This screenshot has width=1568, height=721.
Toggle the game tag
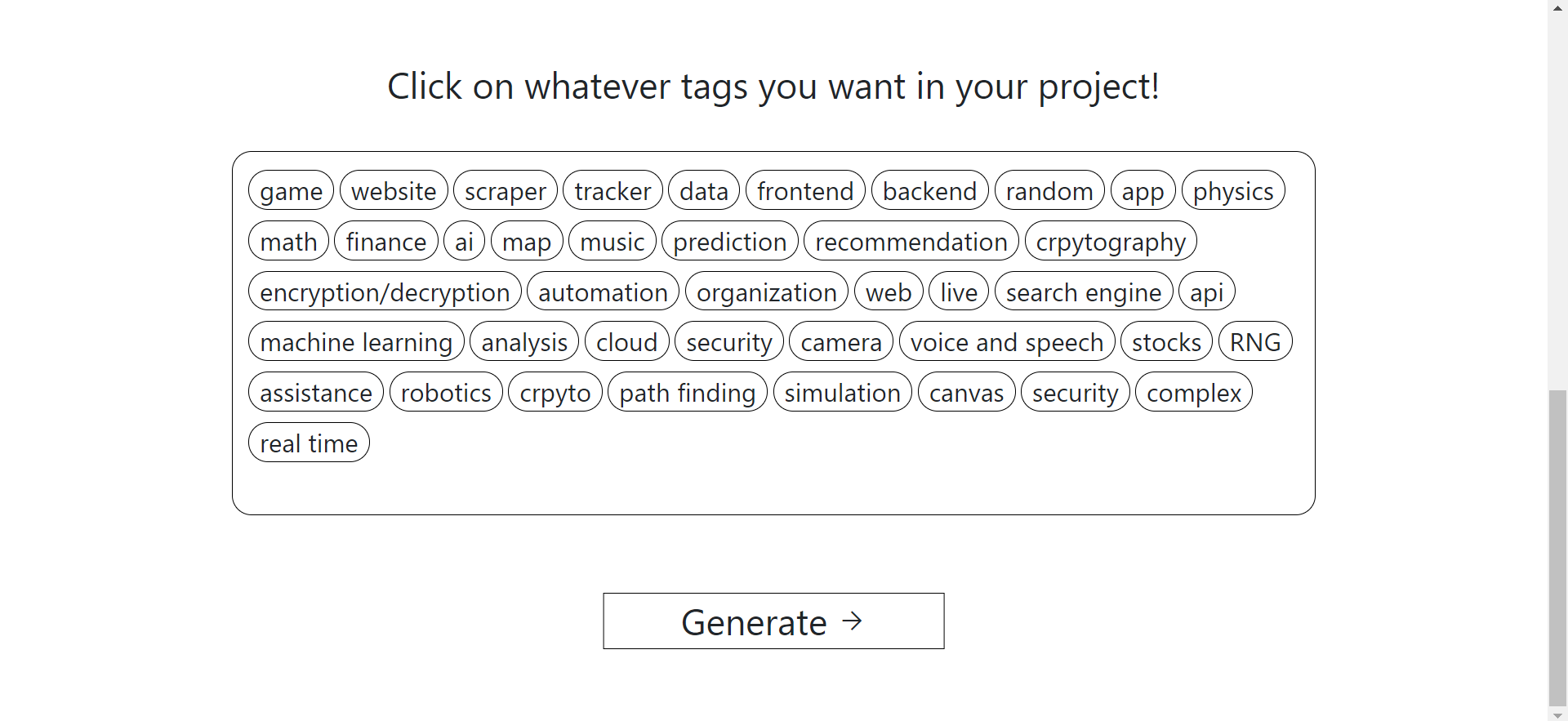(291, 191)
